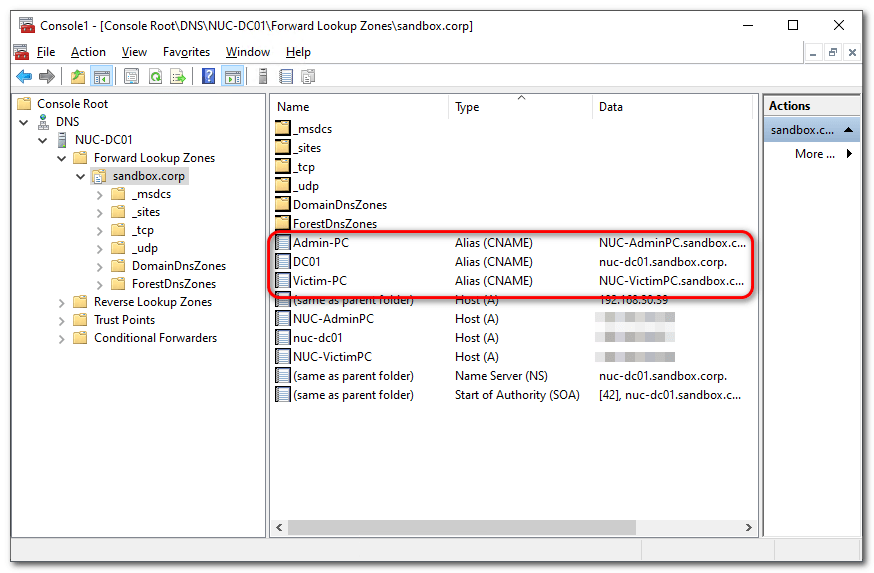Viewport: 874px width, 573px height.
Task: Click the New Record document icon
Action: pos(286,76)
